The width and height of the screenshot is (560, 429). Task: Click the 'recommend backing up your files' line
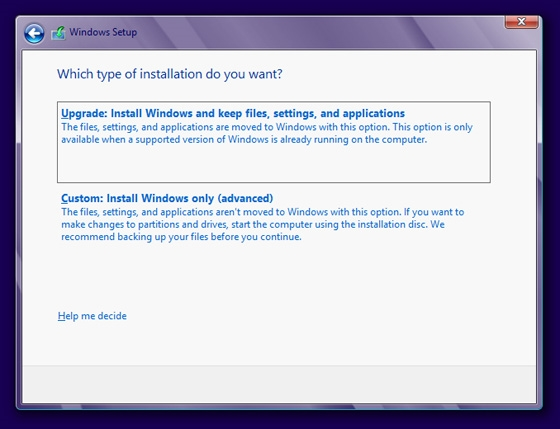[181, 237]
